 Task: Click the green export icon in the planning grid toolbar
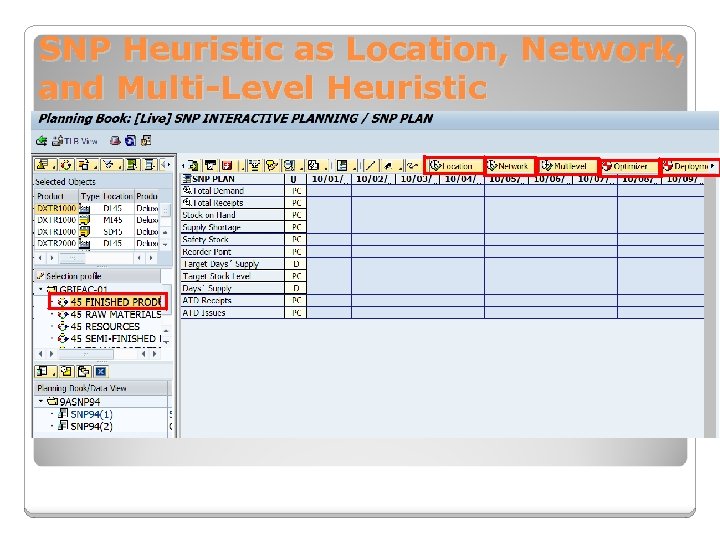pos(193,166)
